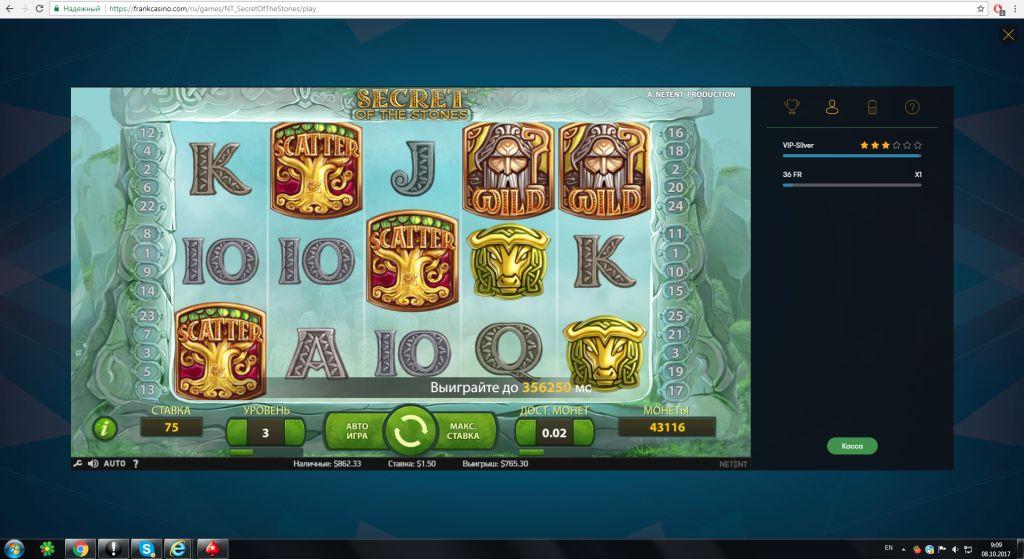Open the question mark help icon

912,106
